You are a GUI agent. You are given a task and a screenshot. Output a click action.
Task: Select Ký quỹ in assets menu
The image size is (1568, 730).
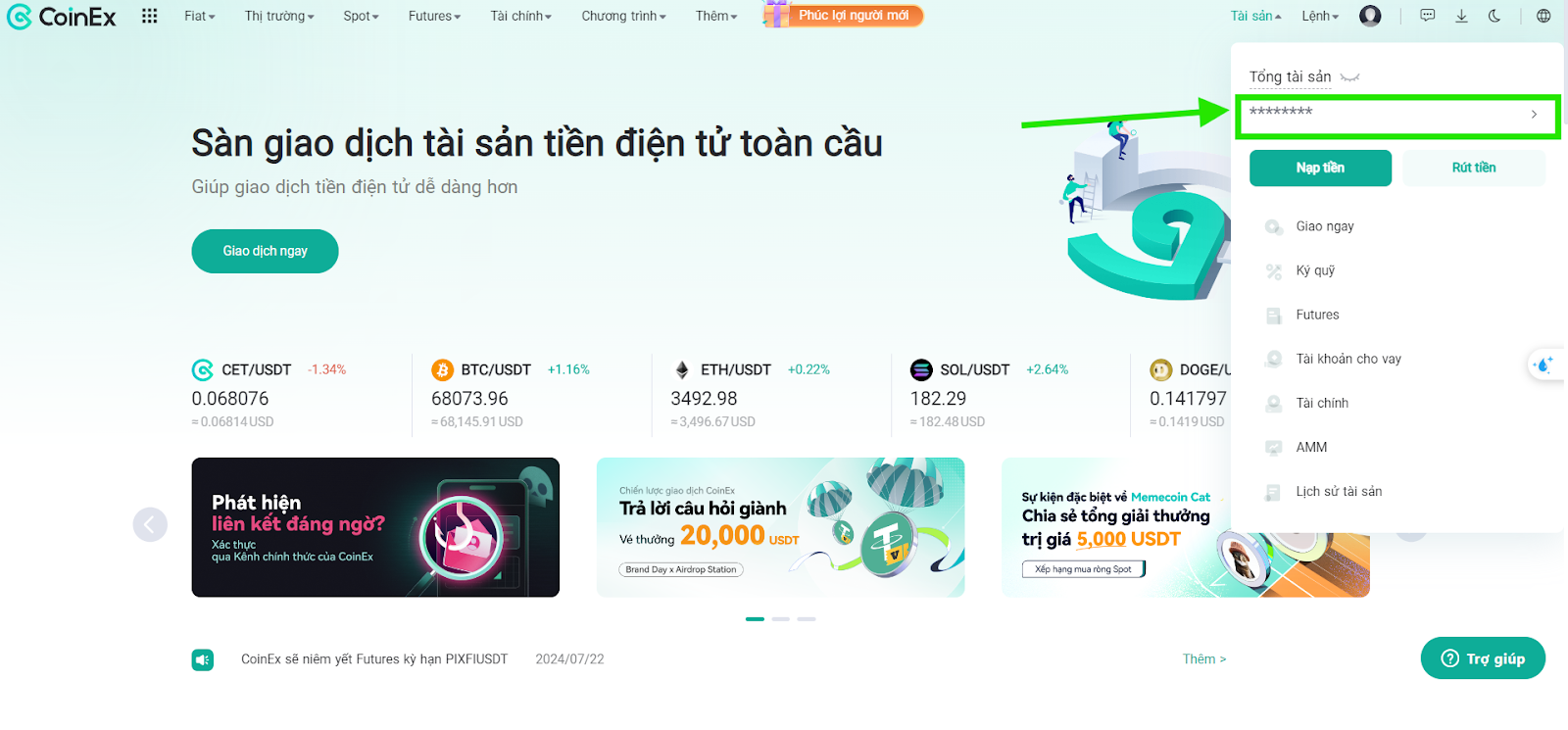(x=1315, y=270)
